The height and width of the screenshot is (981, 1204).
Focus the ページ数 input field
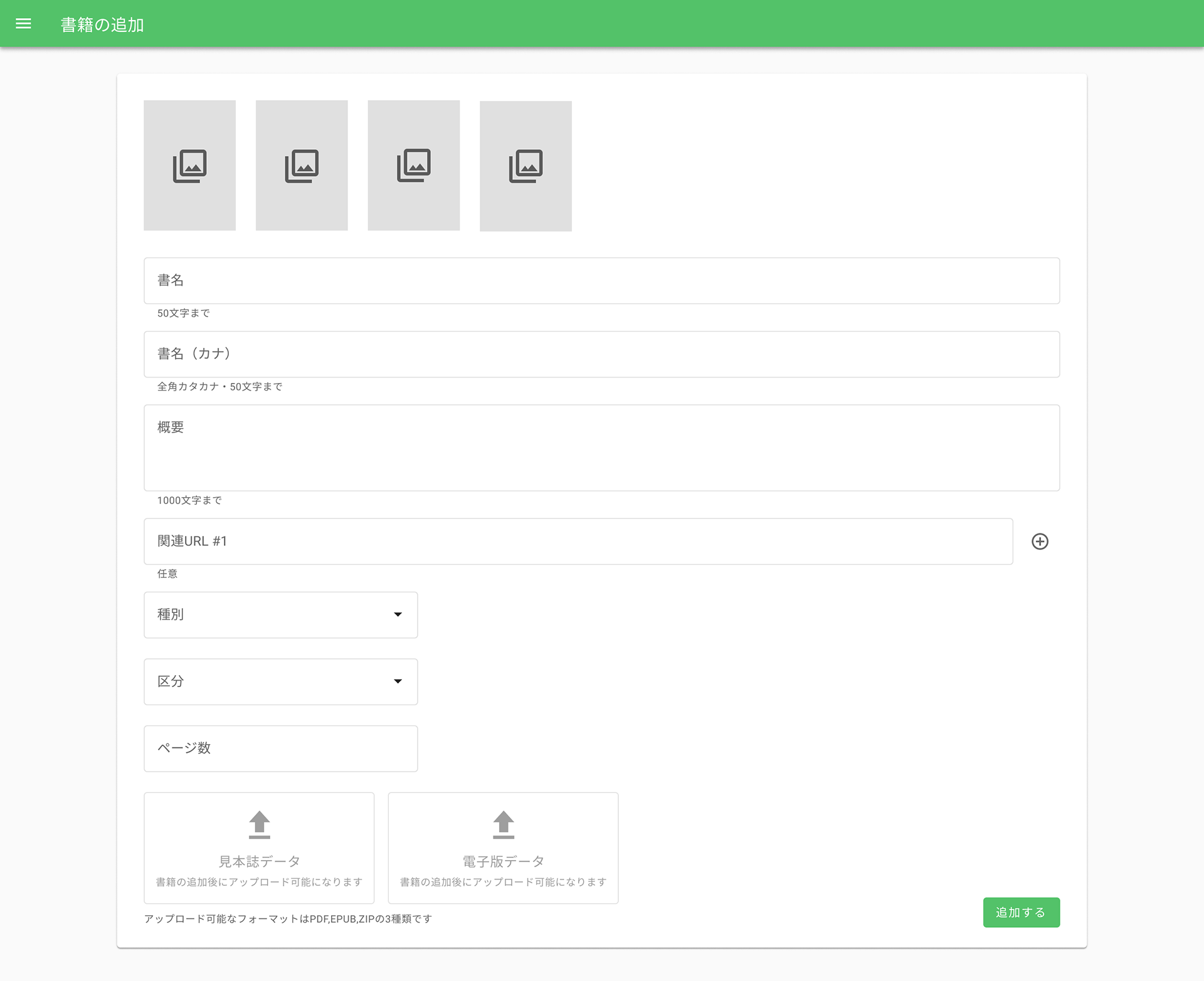(280, 748)
